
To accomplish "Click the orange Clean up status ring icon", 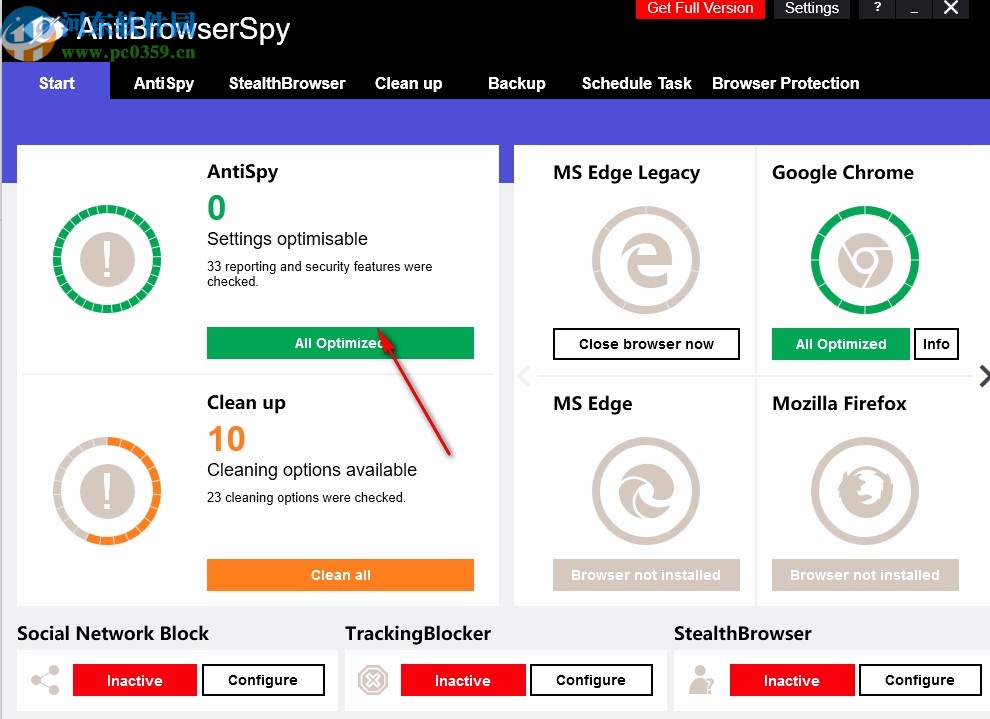I will click(x=107, y=491).
